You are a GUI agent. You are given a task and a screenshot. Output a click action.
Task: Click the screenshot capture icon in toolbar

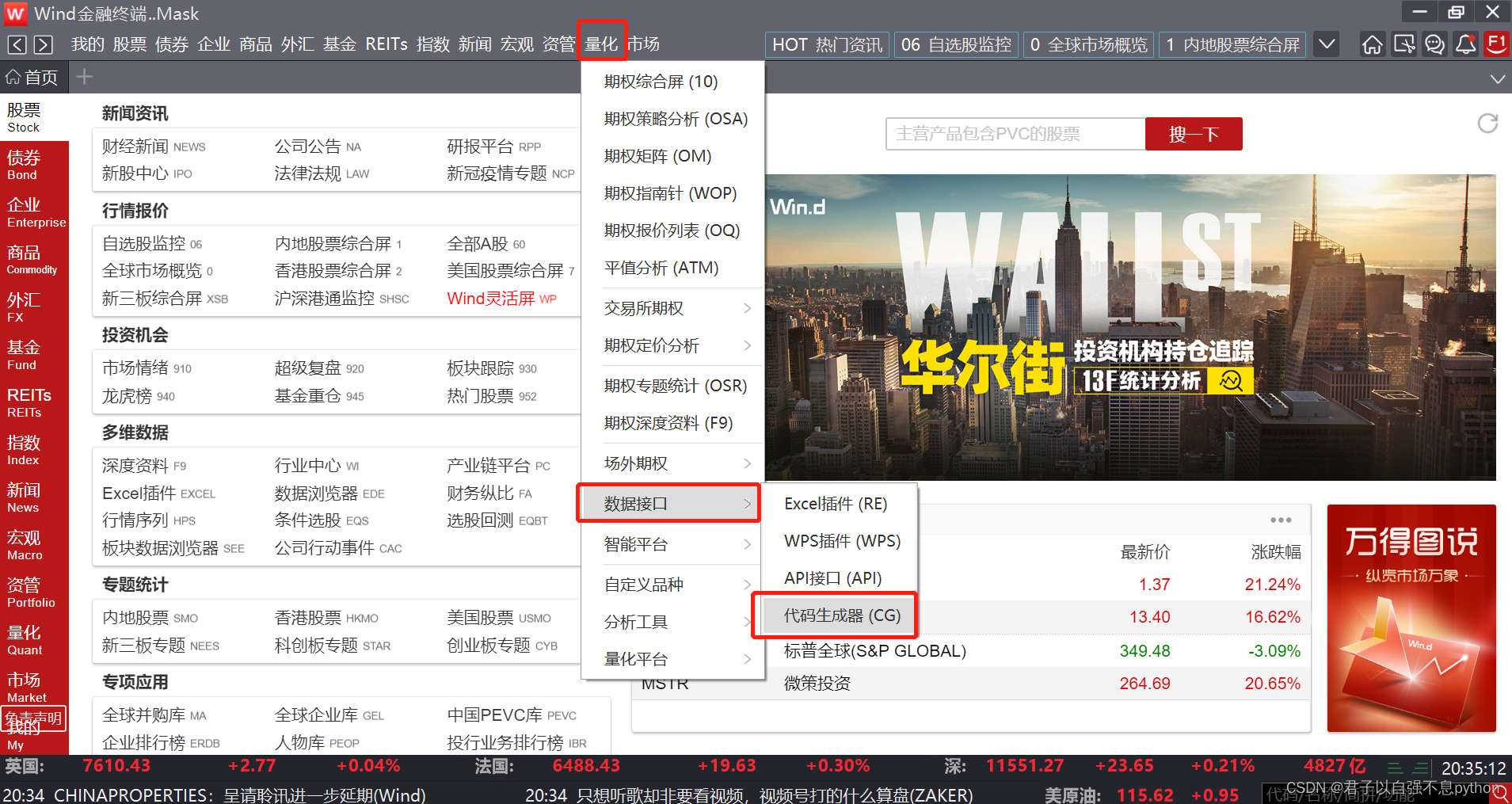[x=1403, y=44]
